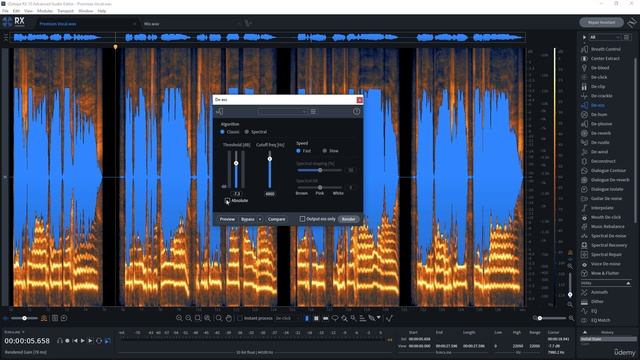640x360 pixels.
Task: Open the Instant process mode dropdown
Action: [288, 318]
